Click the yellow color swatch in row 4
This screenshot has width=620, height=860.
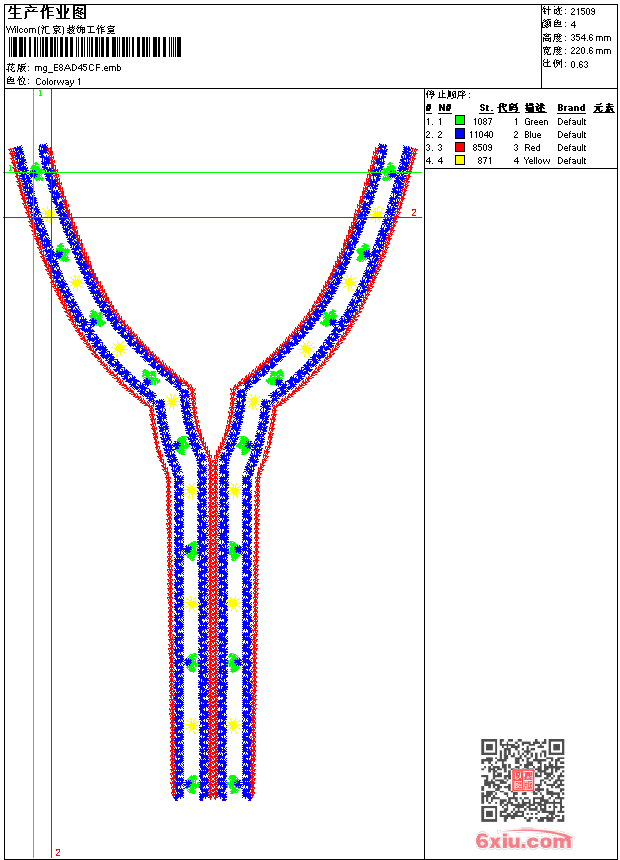tap(460, 160)
